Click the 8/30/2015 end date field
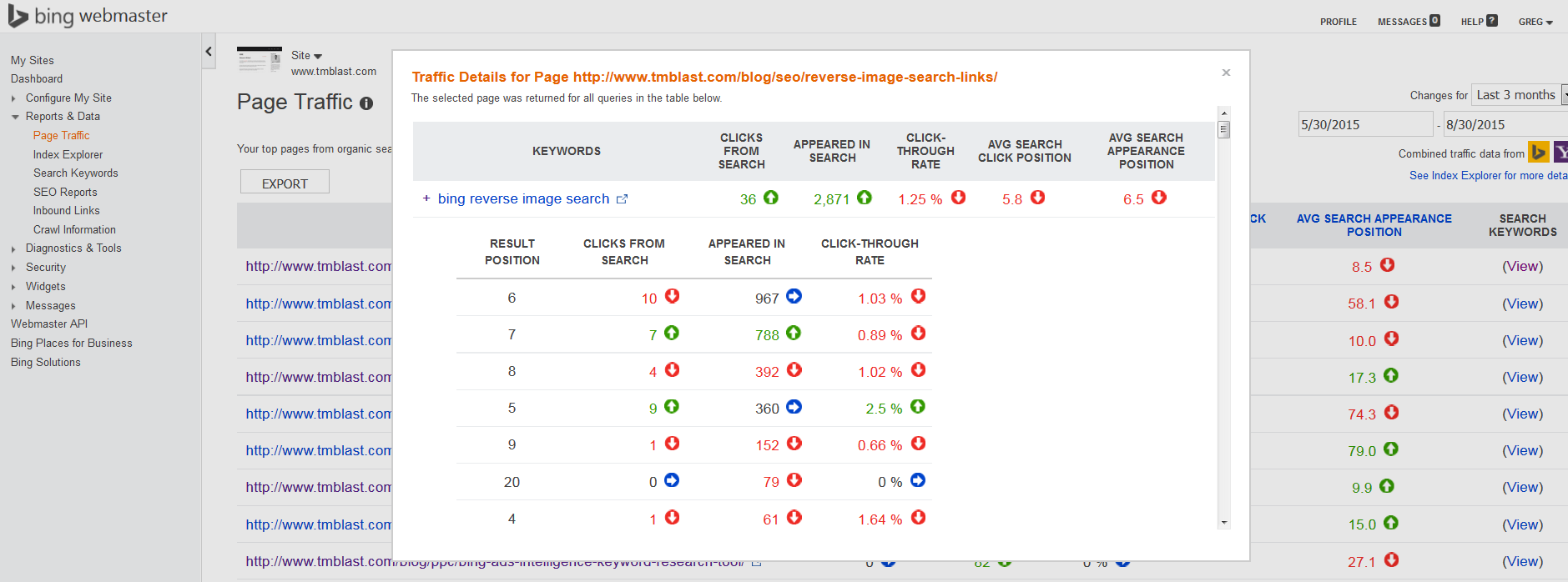Image resolution: width=1568 pixels, height=582 pixels. coord(1506,124)
